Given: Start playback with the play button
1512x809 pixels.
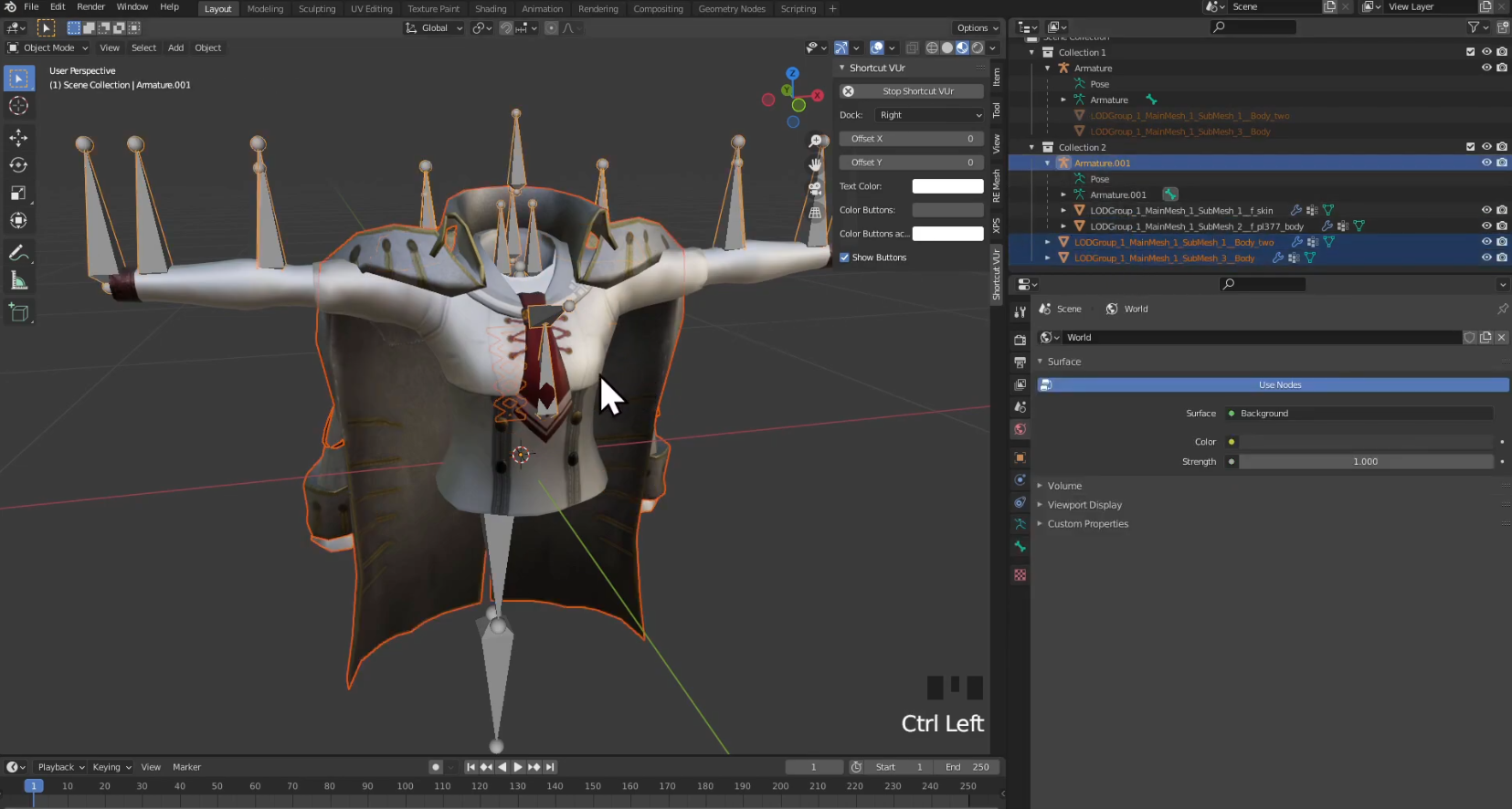Looking at the screenshot, I should (x=517, y=767).
